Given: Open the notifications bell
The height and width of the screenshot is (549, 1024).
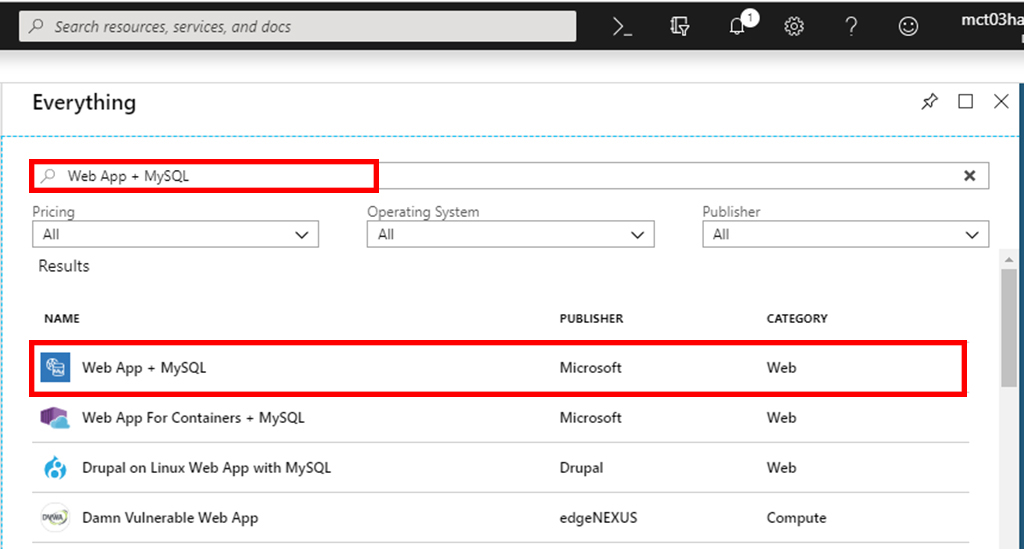Looking at the screenshot, I should 737,26.
